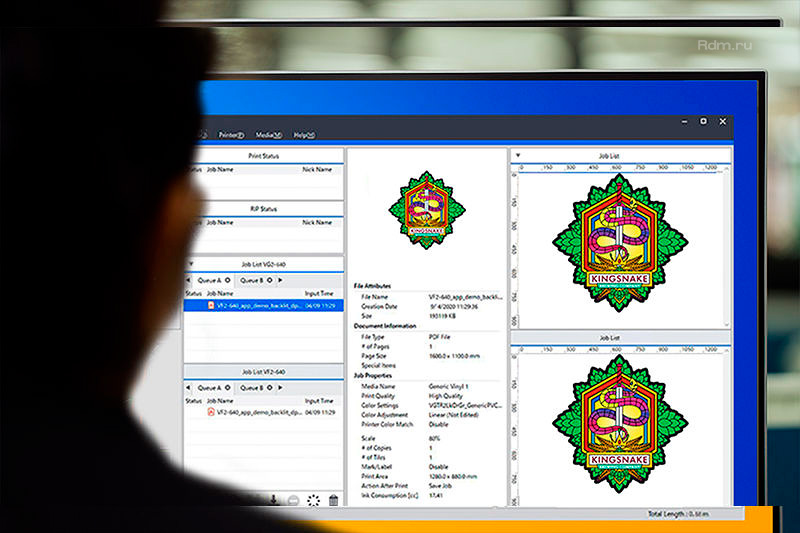The image size is (800, 533).
Task: Click Total Length in status bar
Action: [x=679, y=514]
